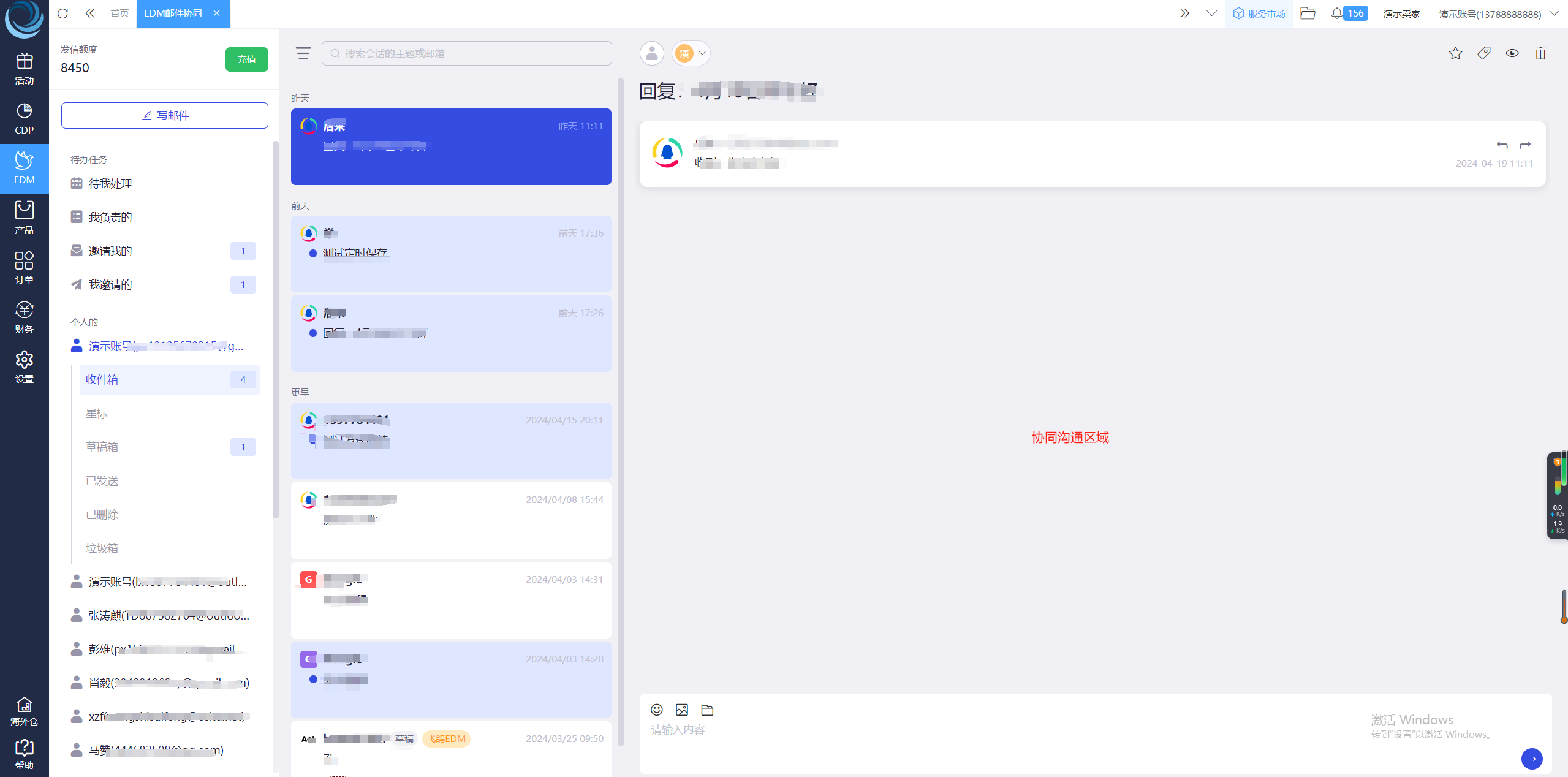Open conversation dated 前天 17:36

click(451, 254)
